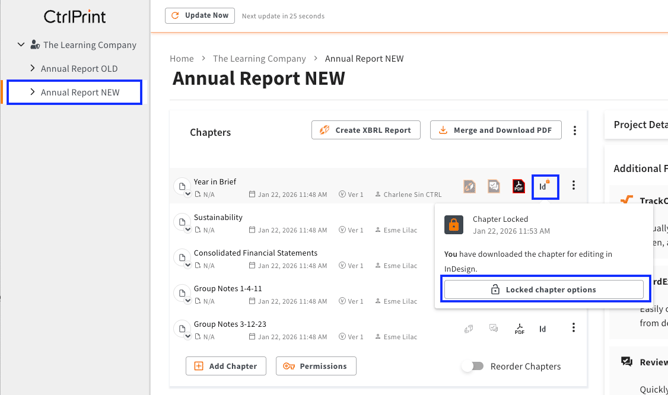Click the document icon beside Sustainability
Image resolution: width=668 pixels, height=395 pixels.
(182, 222)
